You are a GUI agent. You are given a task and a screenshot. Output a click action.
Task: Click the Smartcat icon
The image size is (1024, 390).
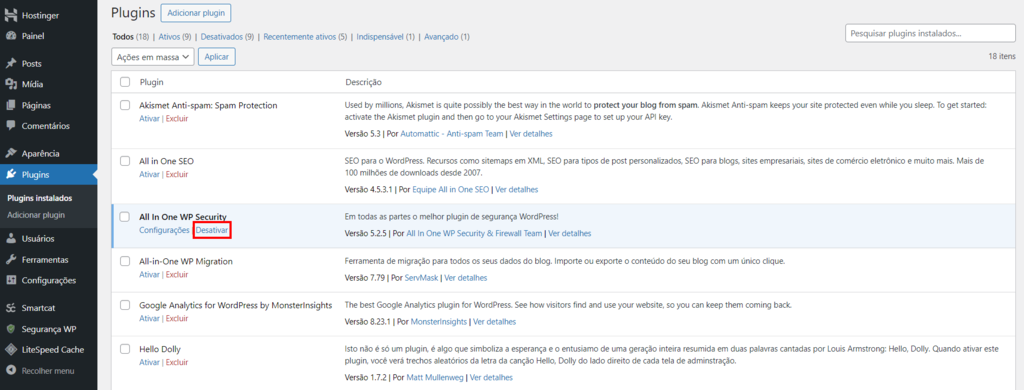click(x=10, y=308)
